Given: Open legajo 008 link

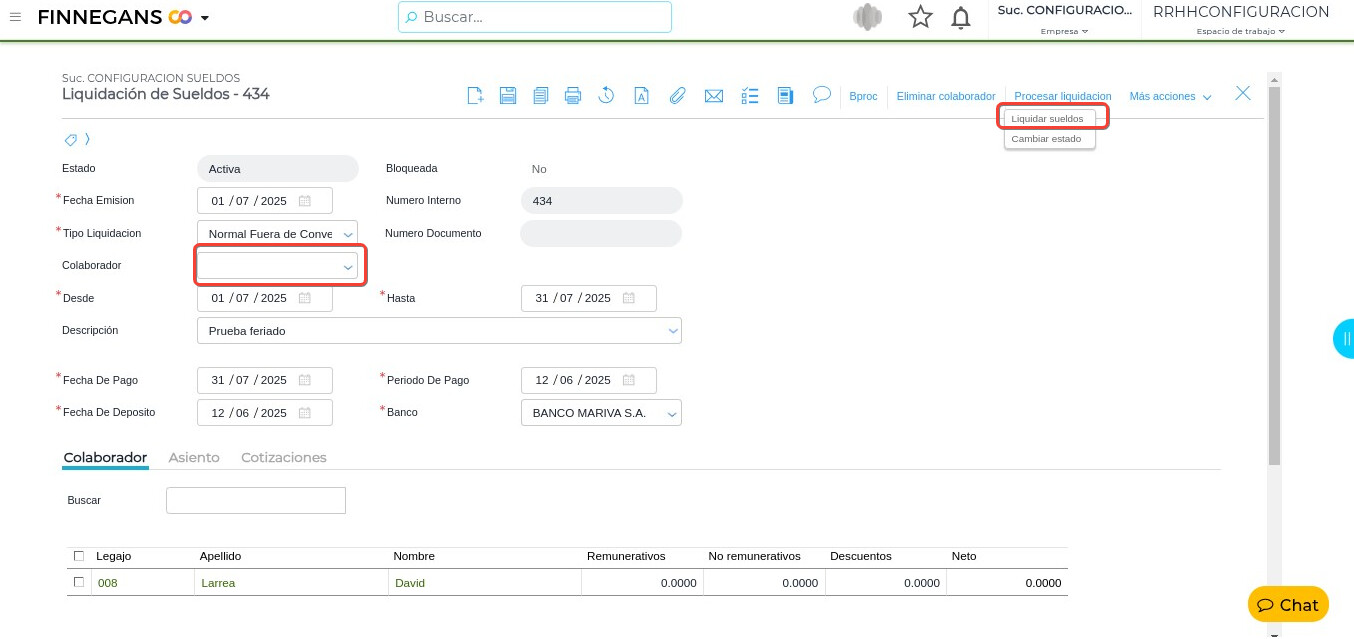Looking at the screenshot, I should [107, 582].
